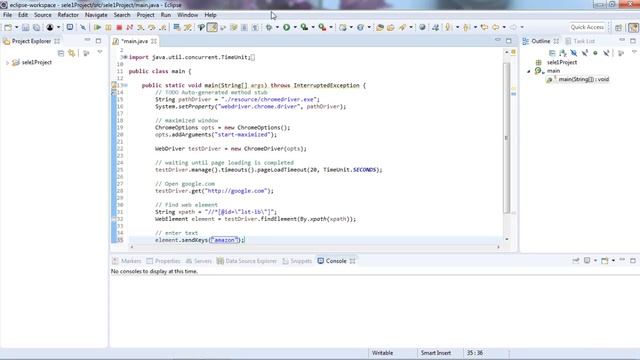Click the Suspend debug pause icon
This screenshot has width=640, height=360.
[108, 27]
